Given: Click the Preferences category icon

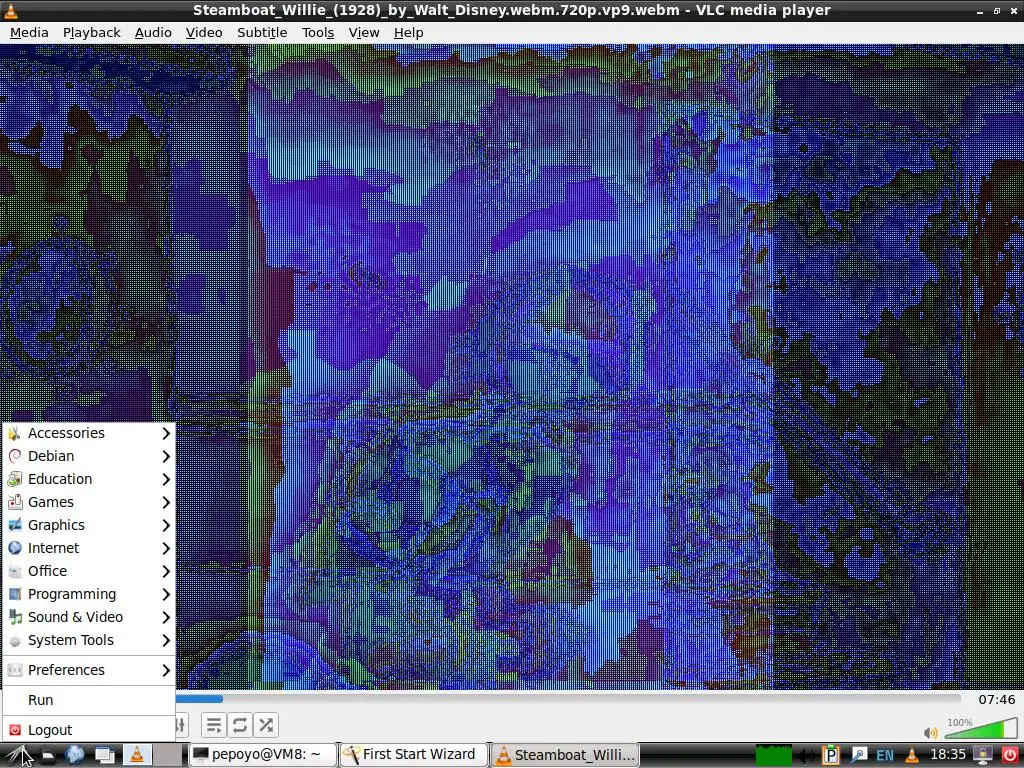Looking at the screenshot, I should pyautogui.click(x=15, y=670).
